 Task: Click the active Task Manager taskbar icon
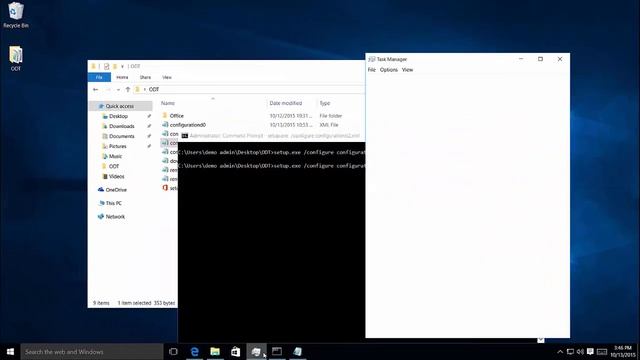tap(256, 351)
